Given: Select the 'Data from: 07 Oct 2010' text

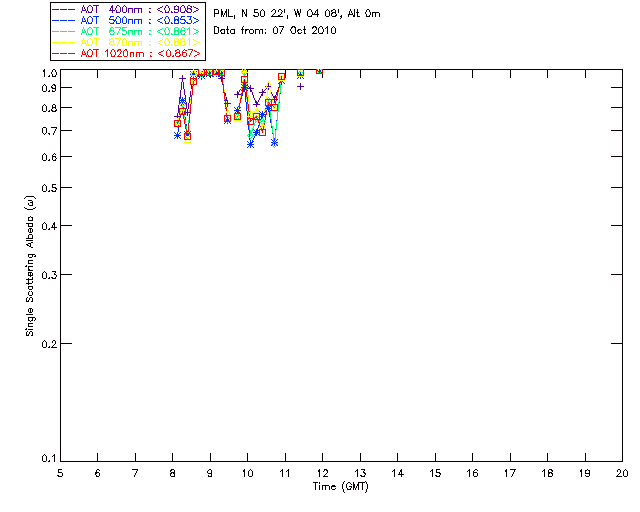Looking at the screenshot, I should 275,31.
